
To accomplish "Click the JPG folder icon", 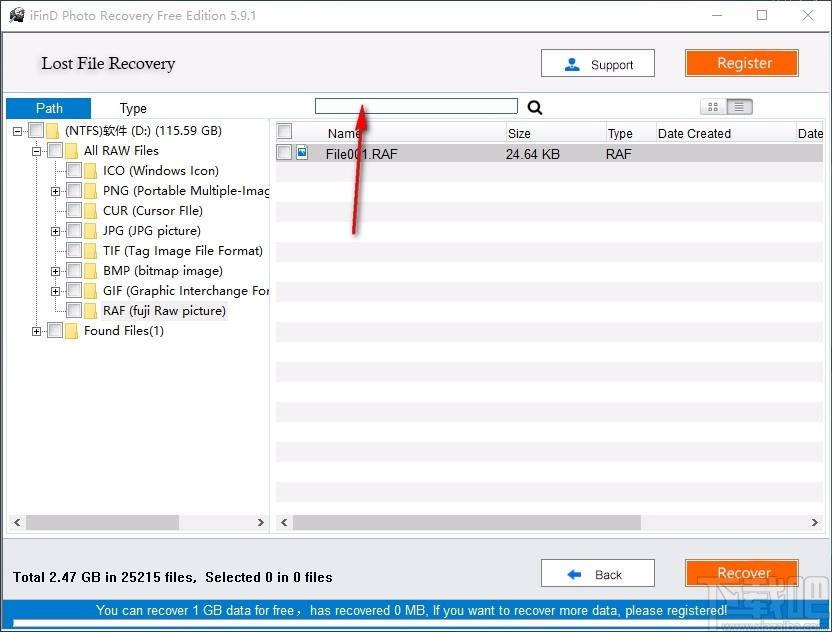I will (91, 231).
